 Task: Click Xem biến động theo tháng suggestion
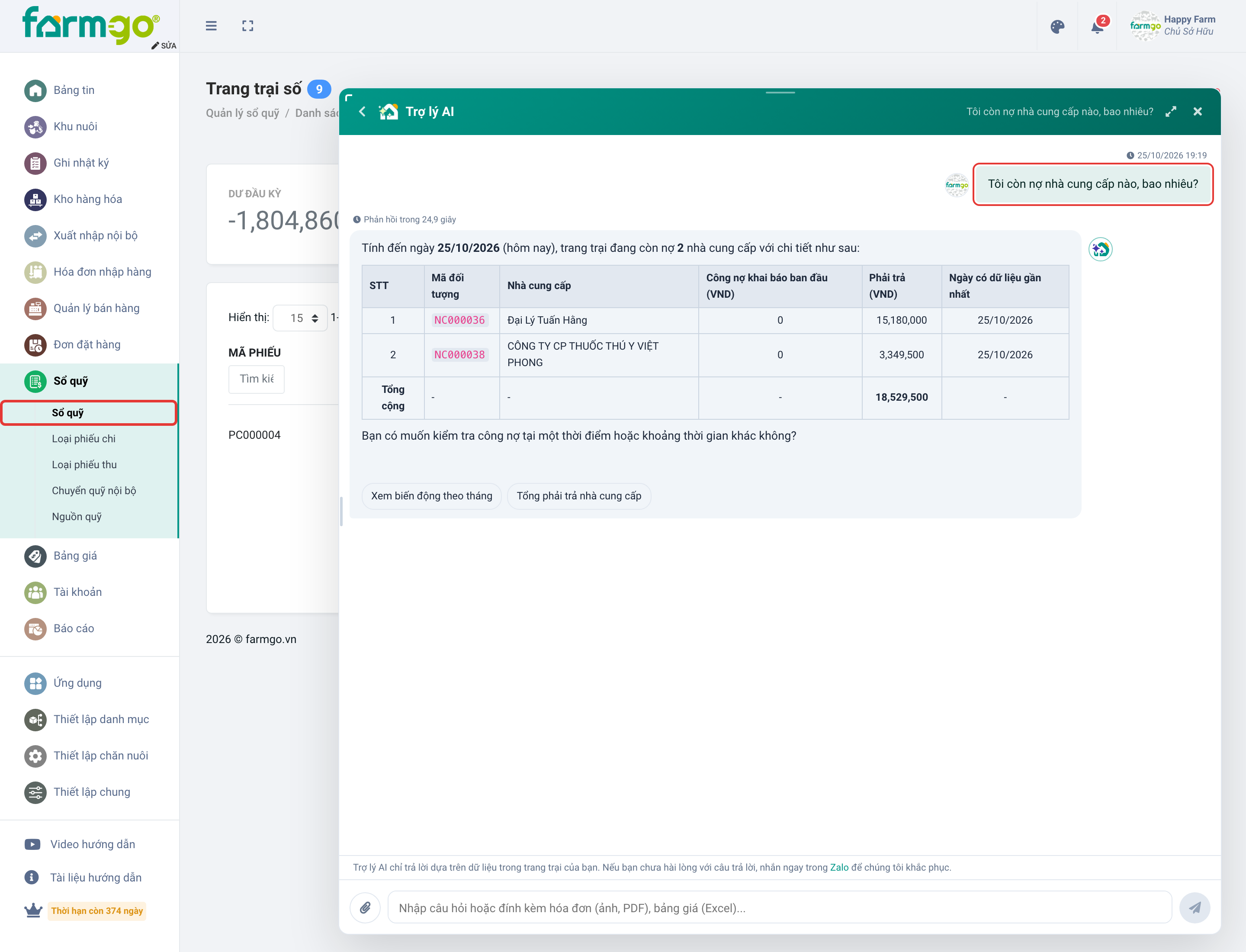point(432,496)
